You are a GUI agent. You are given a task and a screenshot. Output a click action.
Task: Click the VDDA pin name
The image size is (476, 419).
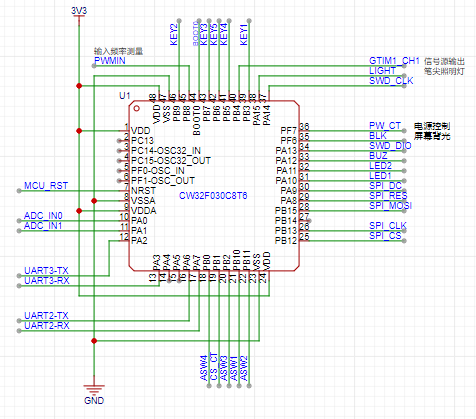click(144, 211)
